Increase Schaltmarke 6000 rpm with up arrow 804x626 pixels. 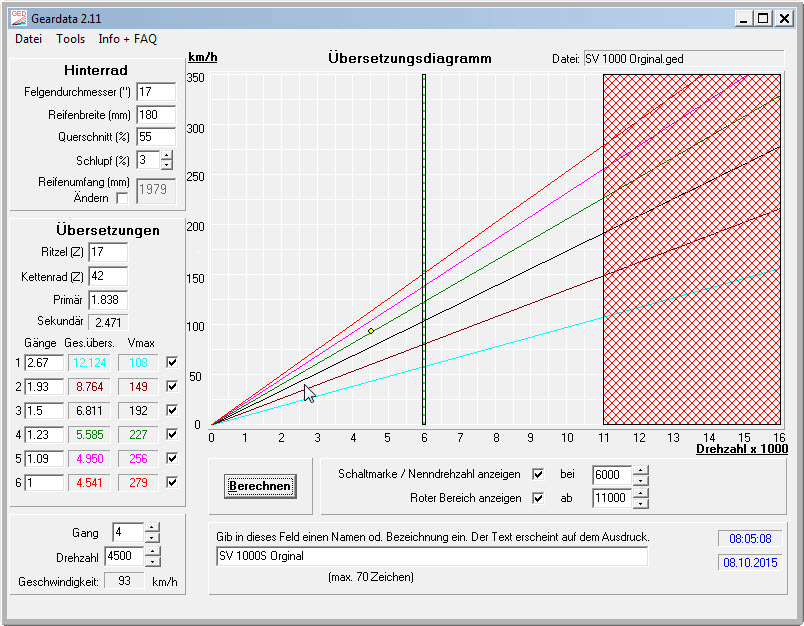pyautogui.click(x=641, y=468)
